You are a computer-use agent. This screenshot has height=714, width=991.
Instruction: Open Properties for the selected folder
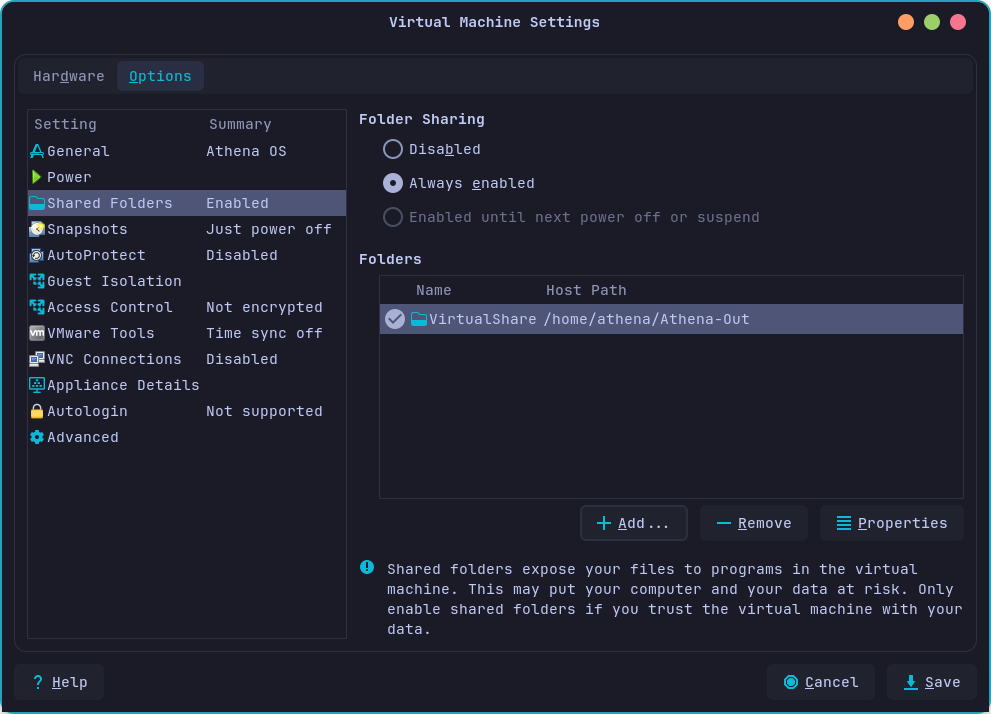891,522
